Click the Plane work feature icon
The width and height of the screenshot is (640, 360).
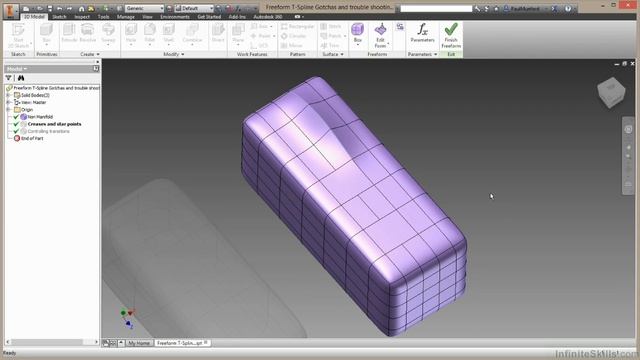(x=238, y=29)
